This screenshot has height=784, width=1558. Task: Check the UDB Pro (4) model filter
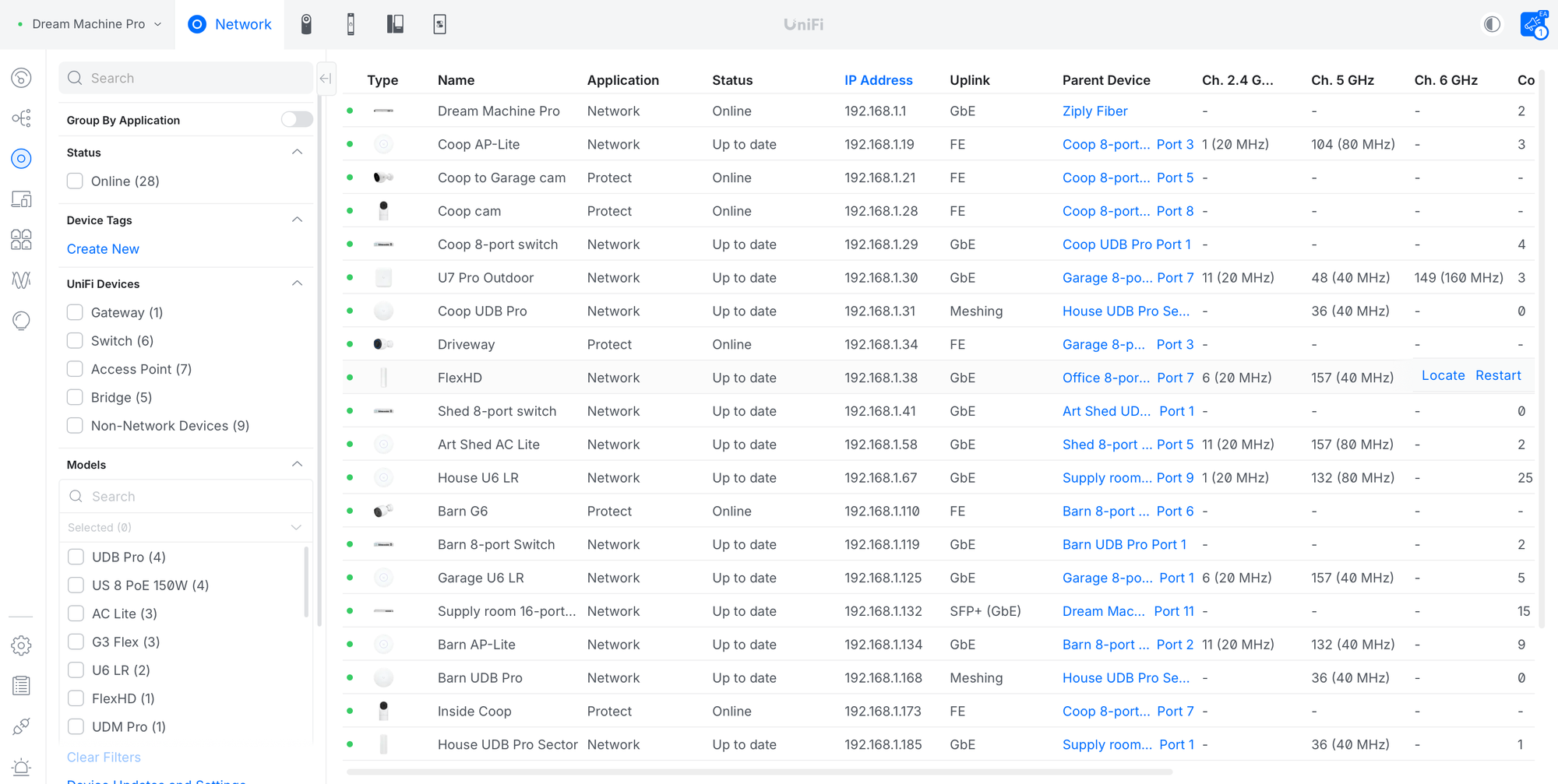[x=76, y=557]
